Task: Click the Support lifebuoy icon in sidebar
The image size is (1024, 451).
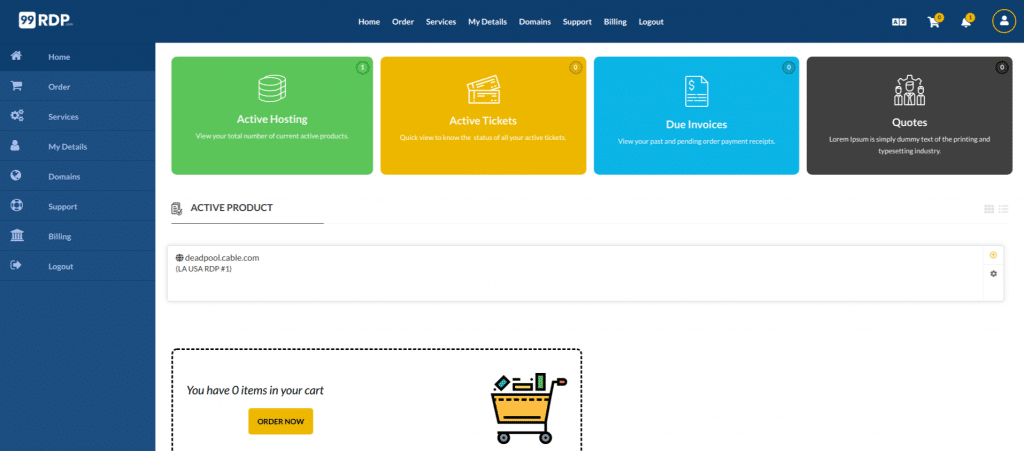Action: (17, 206)
